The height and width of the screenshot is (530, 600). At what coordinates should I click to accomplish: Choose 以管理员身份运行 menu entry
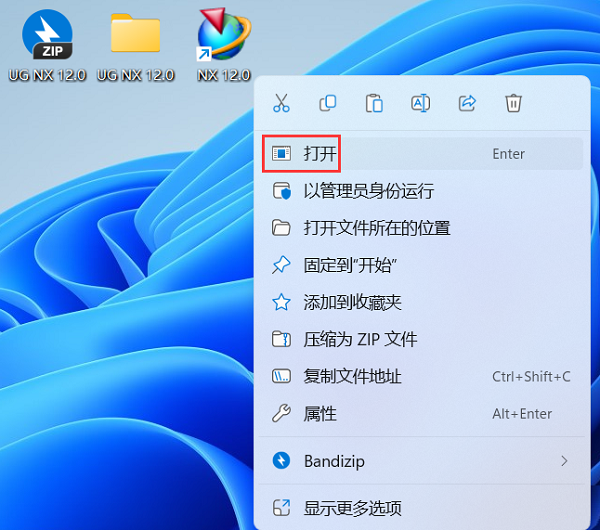click(422, 191)
